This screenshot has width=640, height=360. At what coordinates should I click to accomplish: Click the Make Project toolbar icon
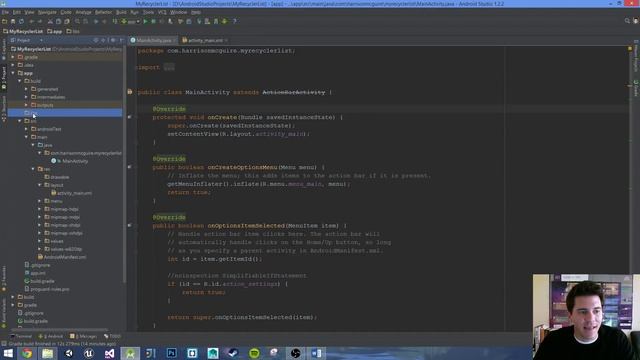(x=115, y=21)
